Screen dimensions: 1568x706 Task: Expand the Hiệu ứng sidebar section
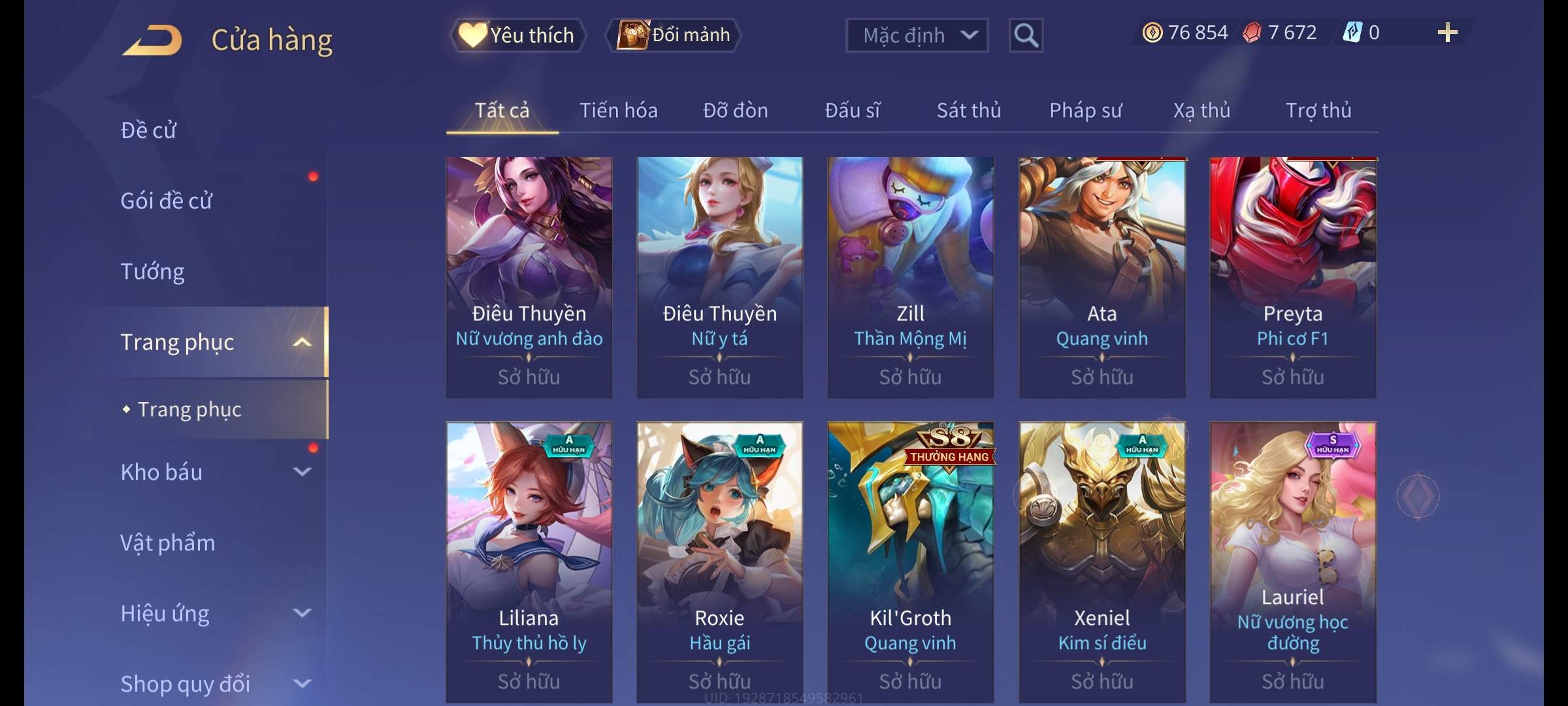[x=302, y=613]
